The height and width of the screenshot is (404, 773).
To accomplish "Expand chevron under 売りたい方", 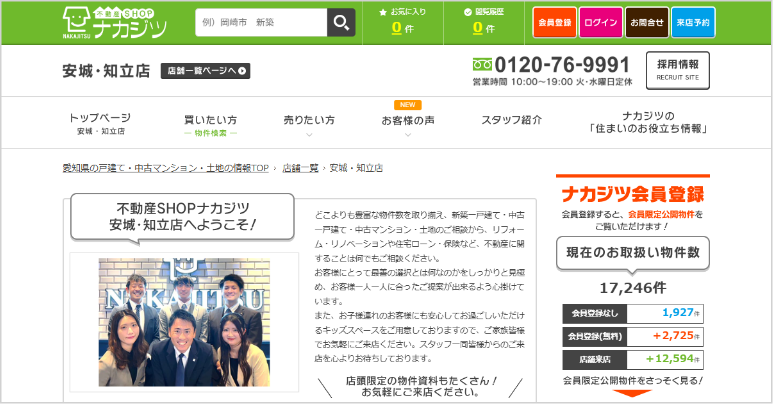I will pyautogui.click(x=309, y=134).
